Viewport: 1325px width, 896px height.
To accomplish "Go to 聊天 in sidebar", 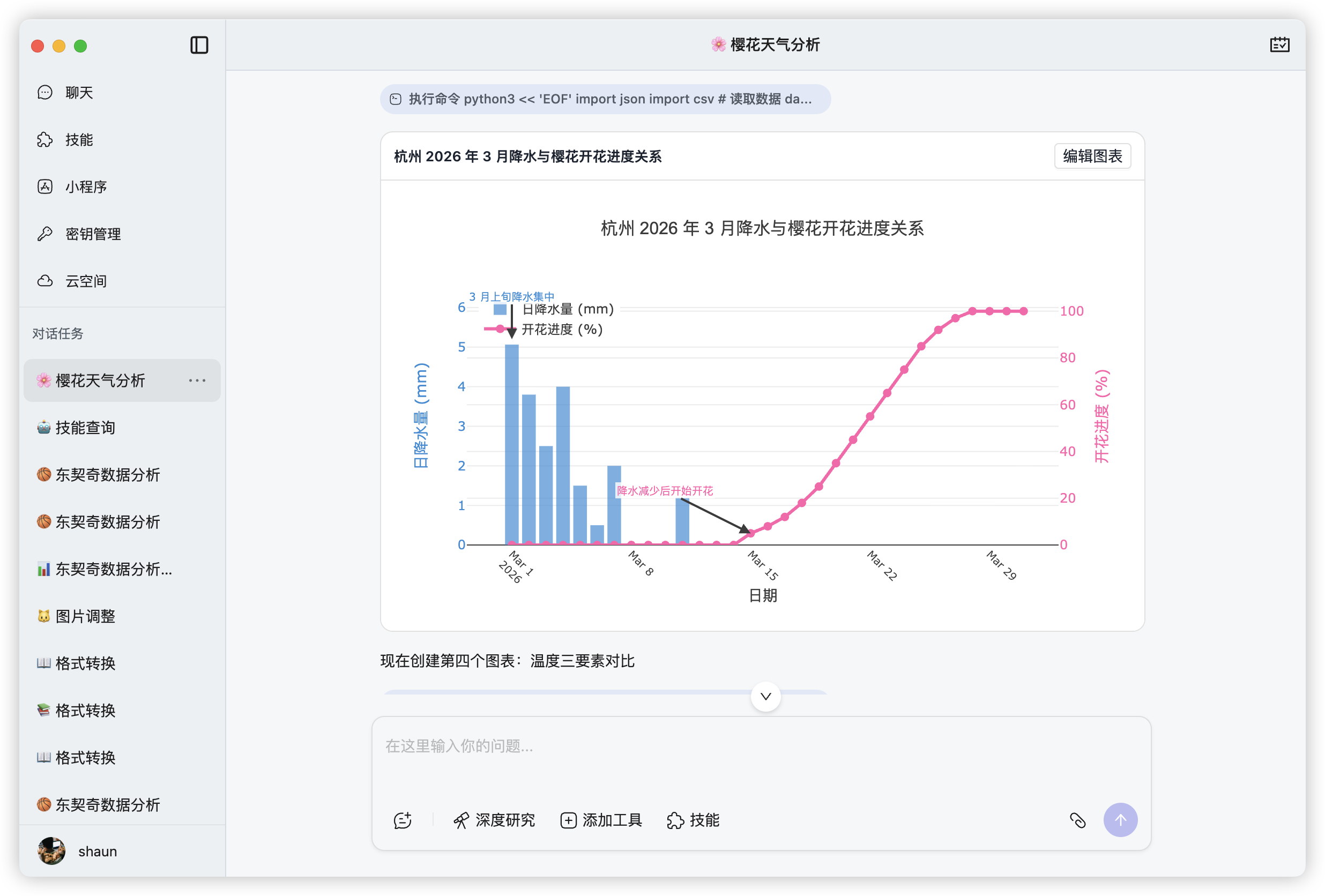I will [79, 92].
